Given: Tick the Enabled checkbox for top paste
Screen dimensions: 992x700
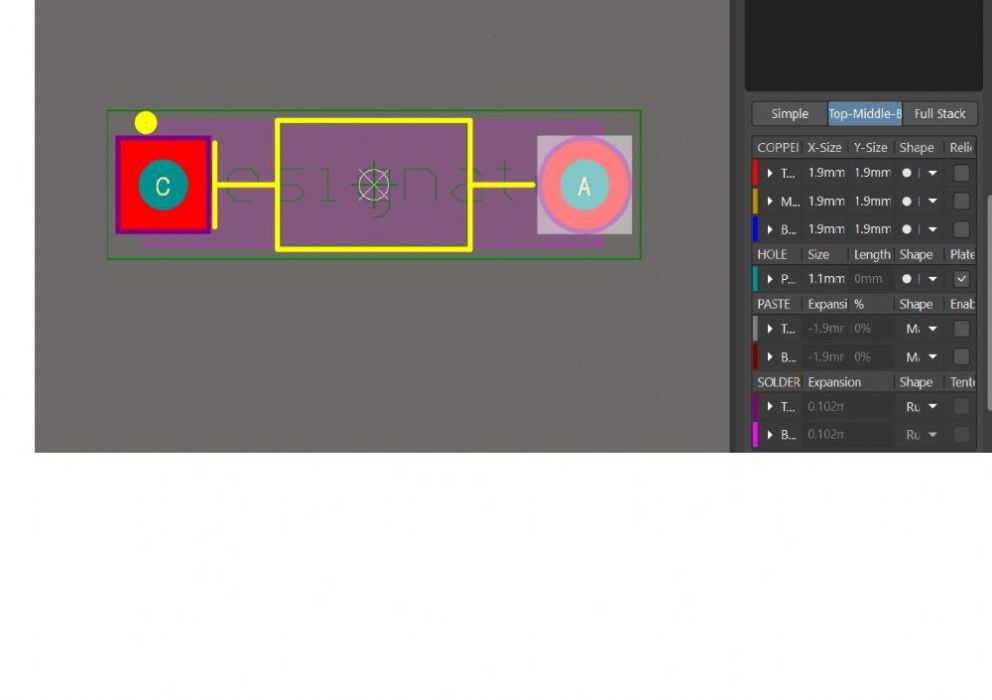Looking at the screenshot, I should click(x=961, y=329).
